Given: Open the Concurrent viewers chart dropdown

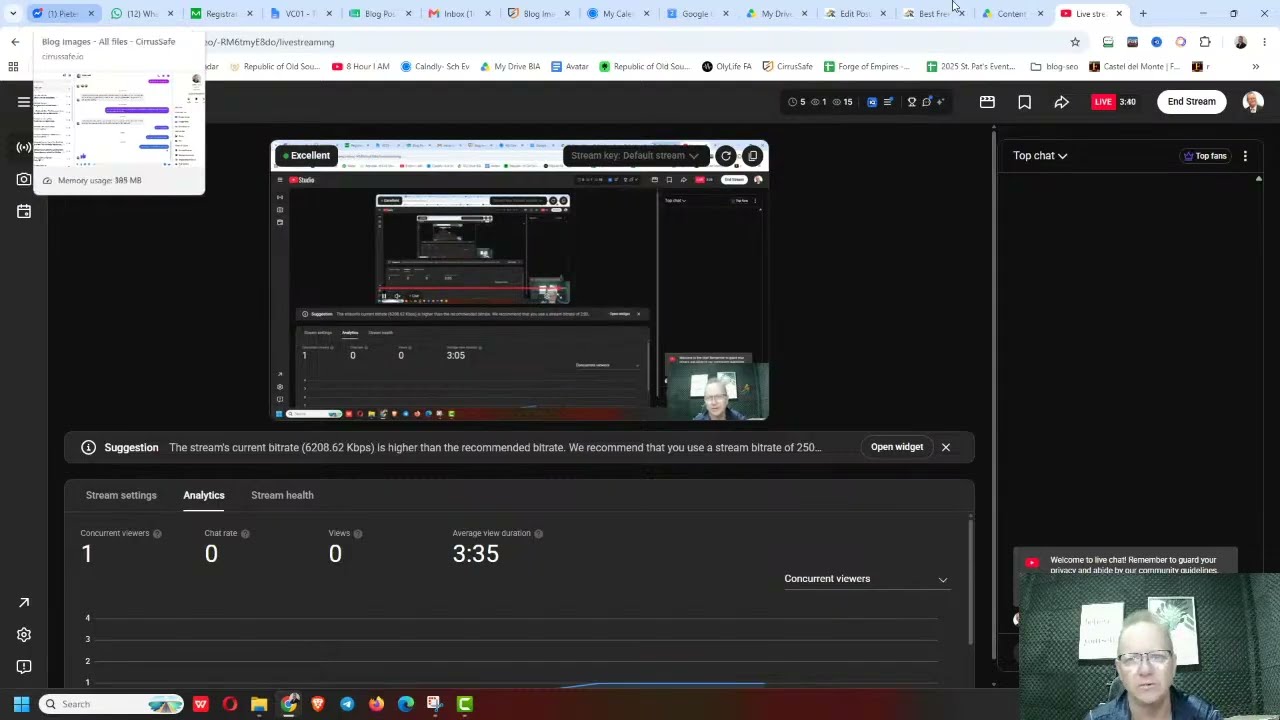Looking at the screenshot, I should pos(866,579).
